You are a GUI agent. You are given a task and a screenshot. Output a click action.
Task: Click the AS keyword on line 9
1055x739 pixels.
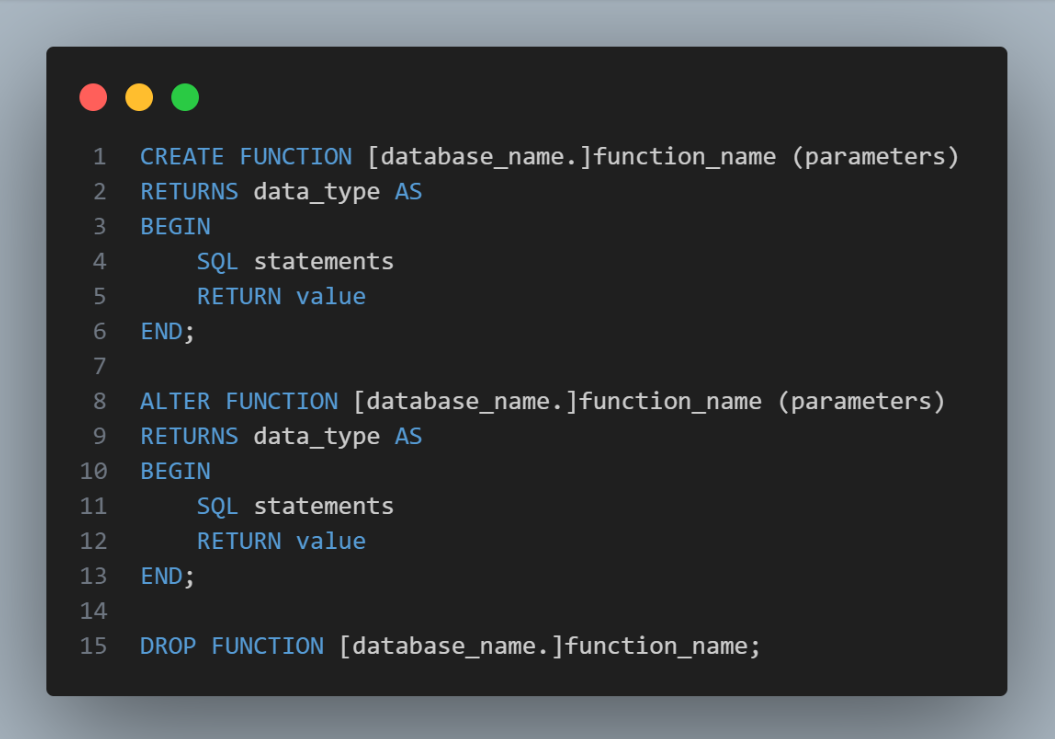point(408,437)
